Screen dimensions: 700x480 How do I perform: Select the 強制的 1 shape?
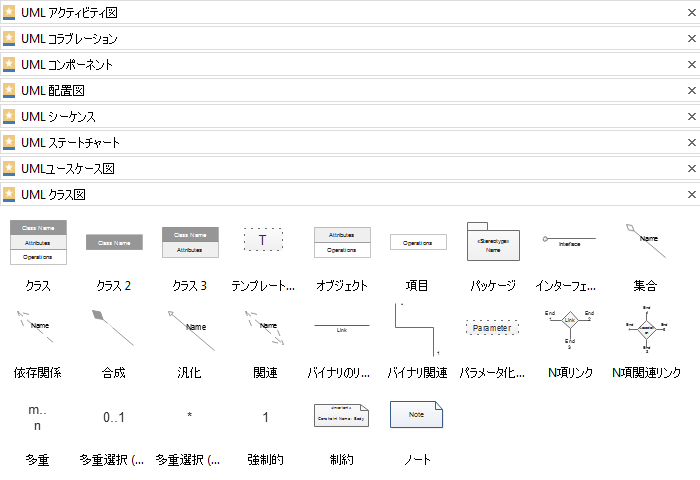[266, 417]
